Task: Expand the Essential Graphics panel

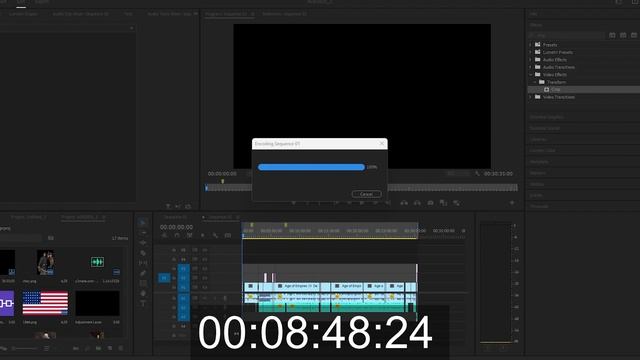Action: point(547,117)
